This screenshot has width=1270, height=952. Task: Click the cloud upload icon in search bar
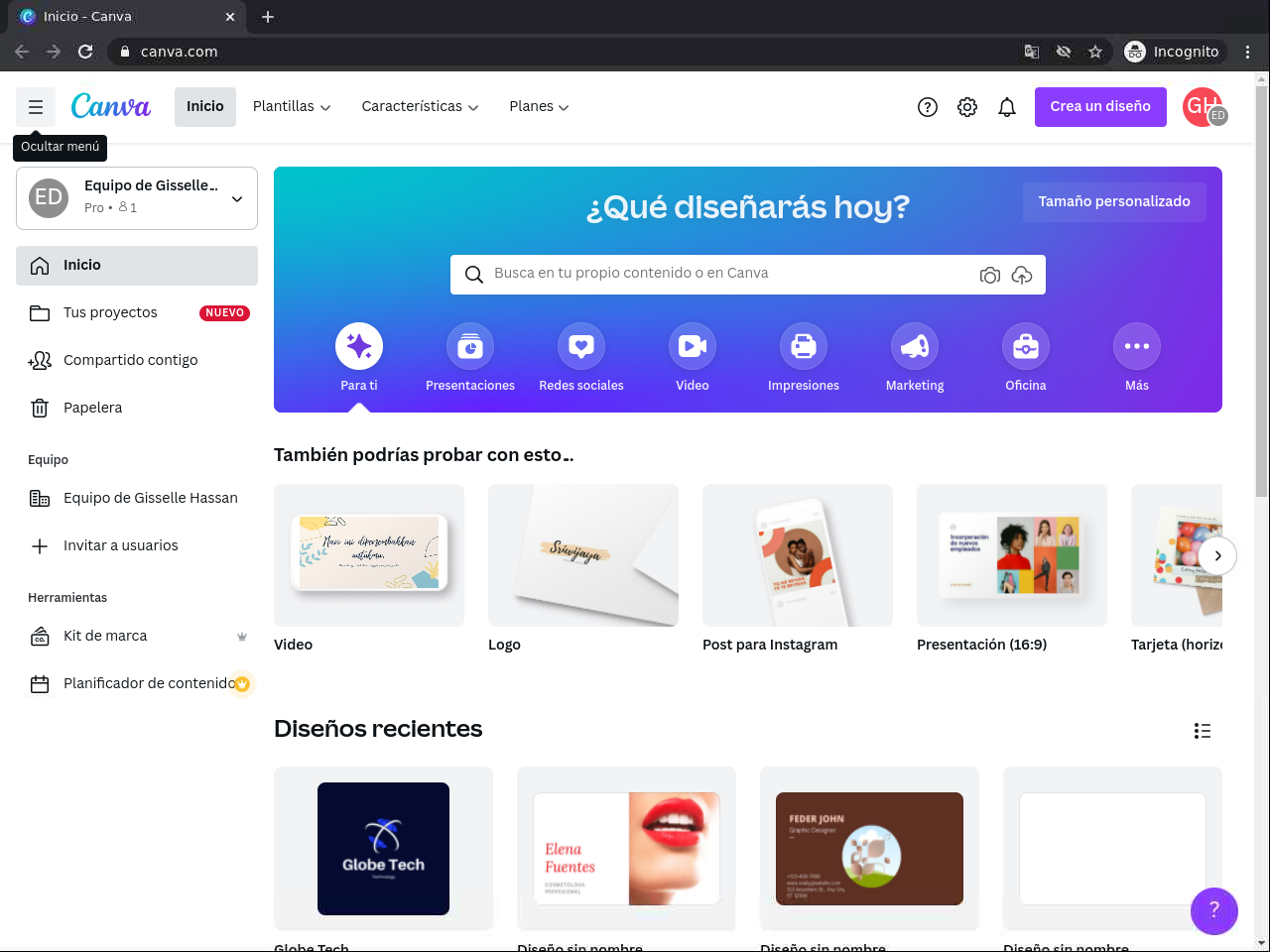1022,275
